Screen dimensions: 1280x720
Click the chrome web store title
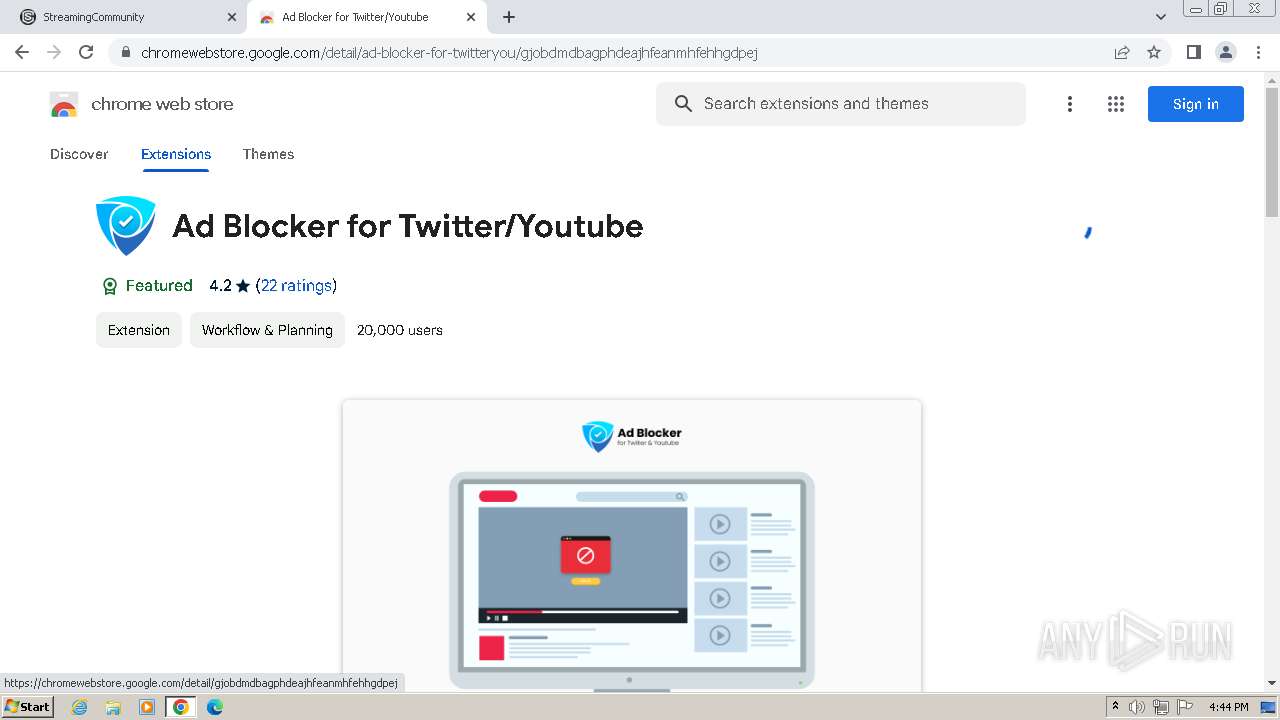pyautogui.click(x=162, y=104)
